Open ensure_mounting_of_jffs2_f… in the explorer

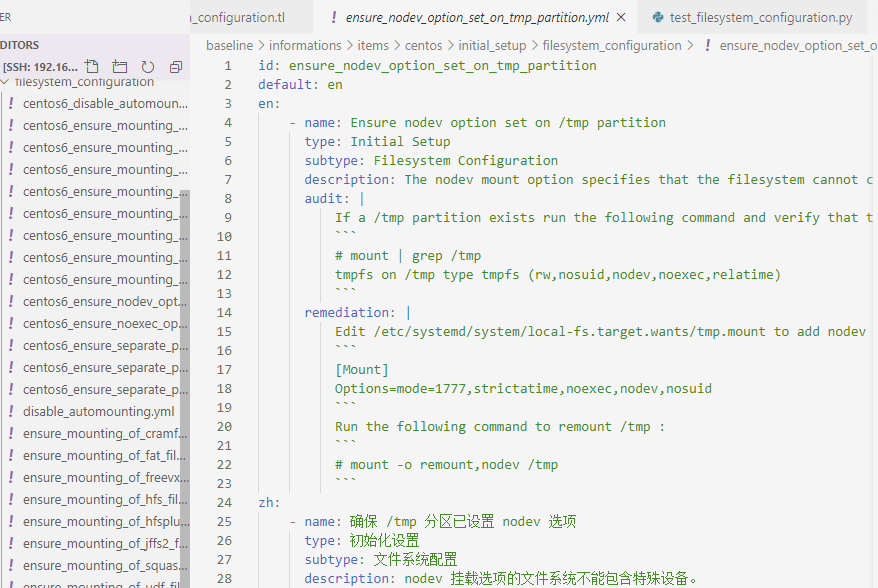click(x=105, y=543)
